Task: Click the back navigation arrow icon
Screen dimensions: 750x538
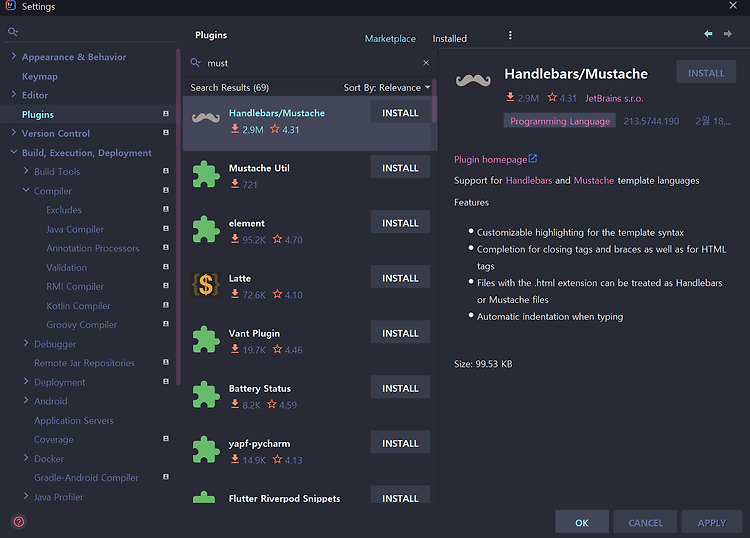Action: click(708, 33)
